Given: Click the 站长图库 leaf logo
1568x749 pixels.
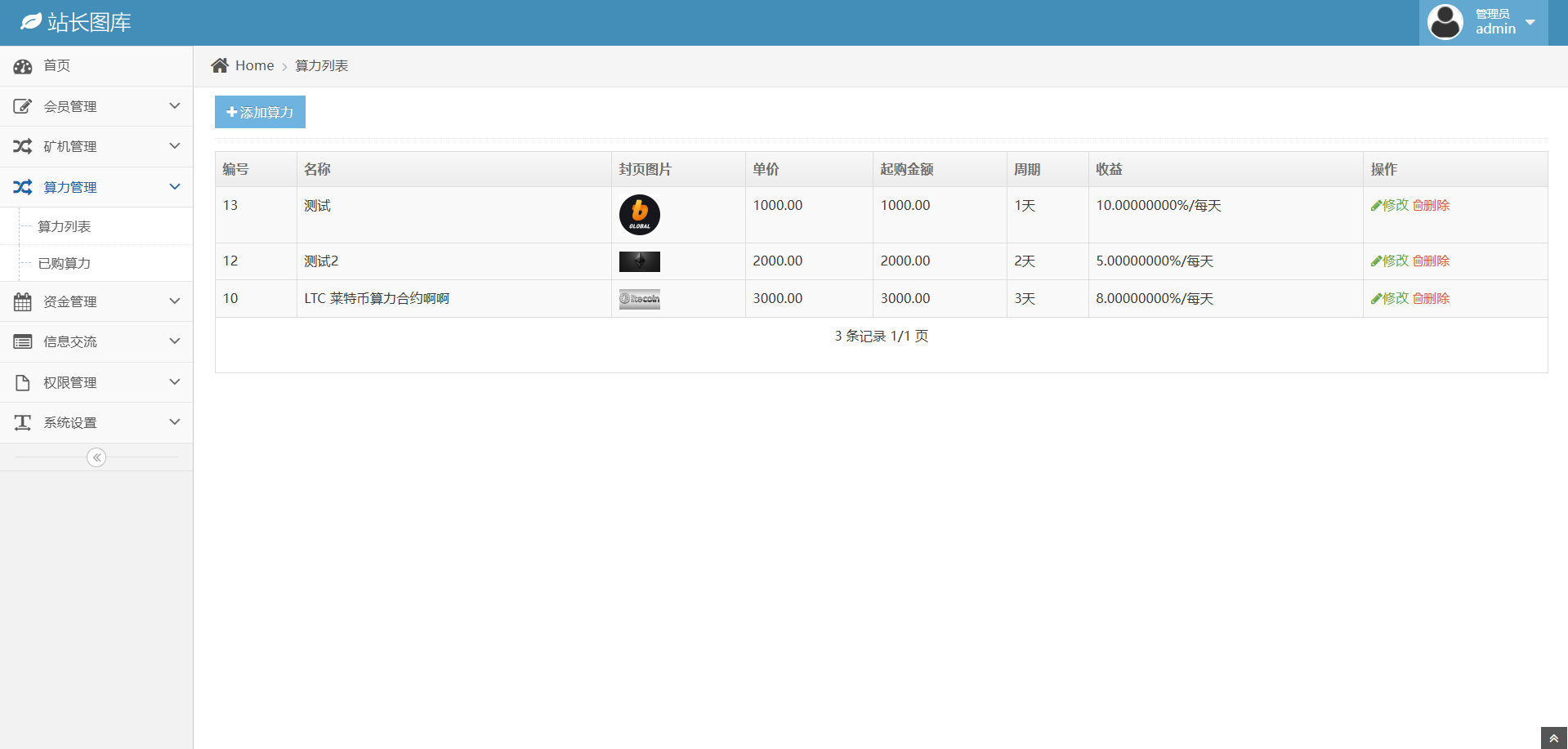Looking at the screenshot, I should coord(31,22).
